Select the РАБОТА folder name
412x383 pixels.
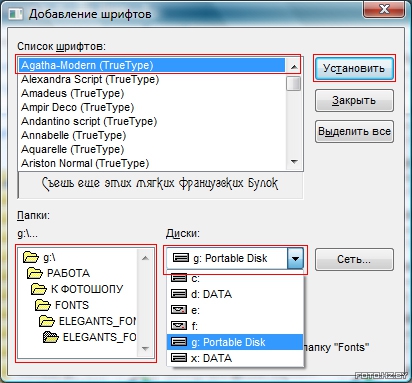[68, 273]
